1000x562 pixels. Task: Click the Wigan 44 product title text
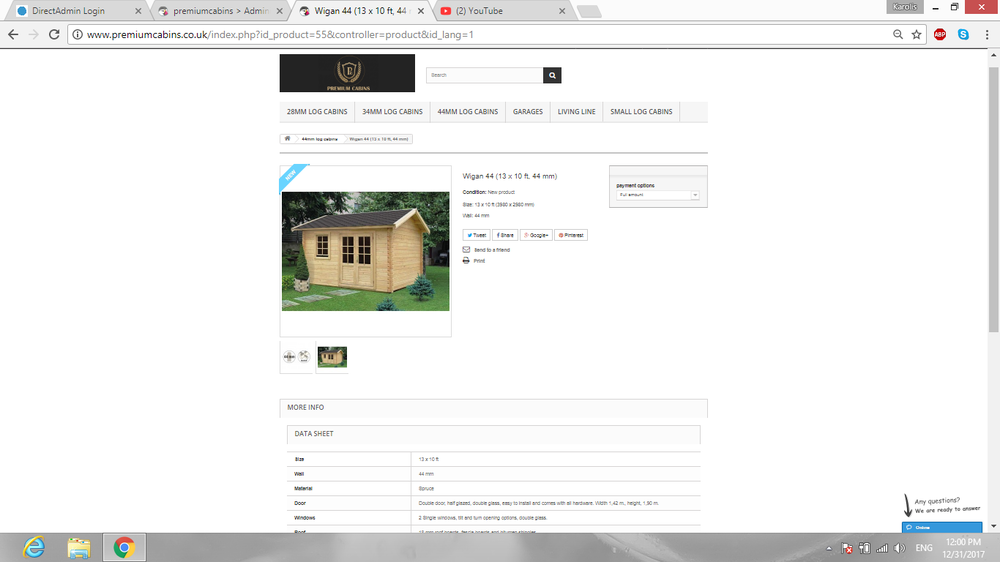point(510,176)
